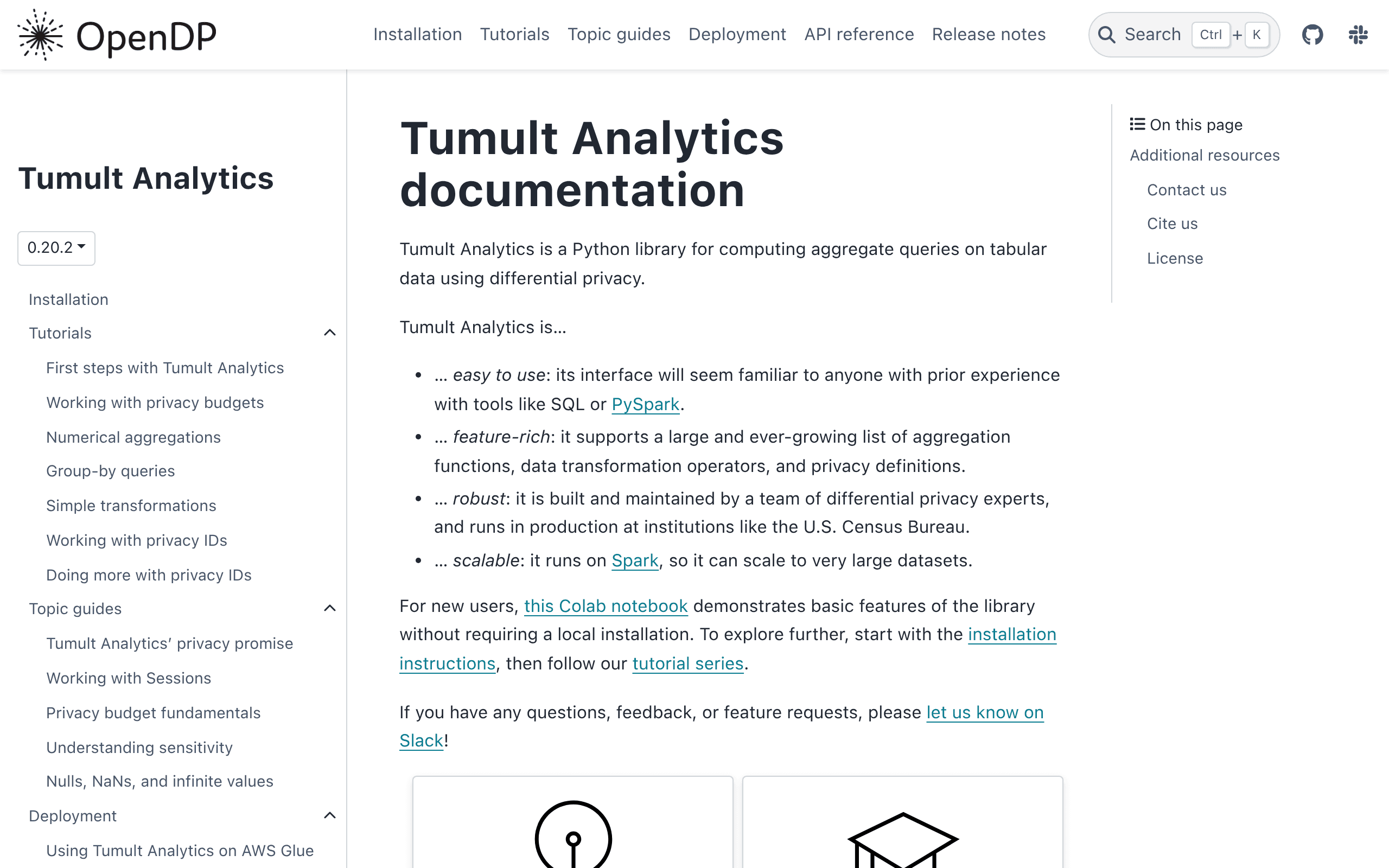Open Tutorials in the top navigation
The width and height of the screenshot is (1389, 868).
(514, 34)
